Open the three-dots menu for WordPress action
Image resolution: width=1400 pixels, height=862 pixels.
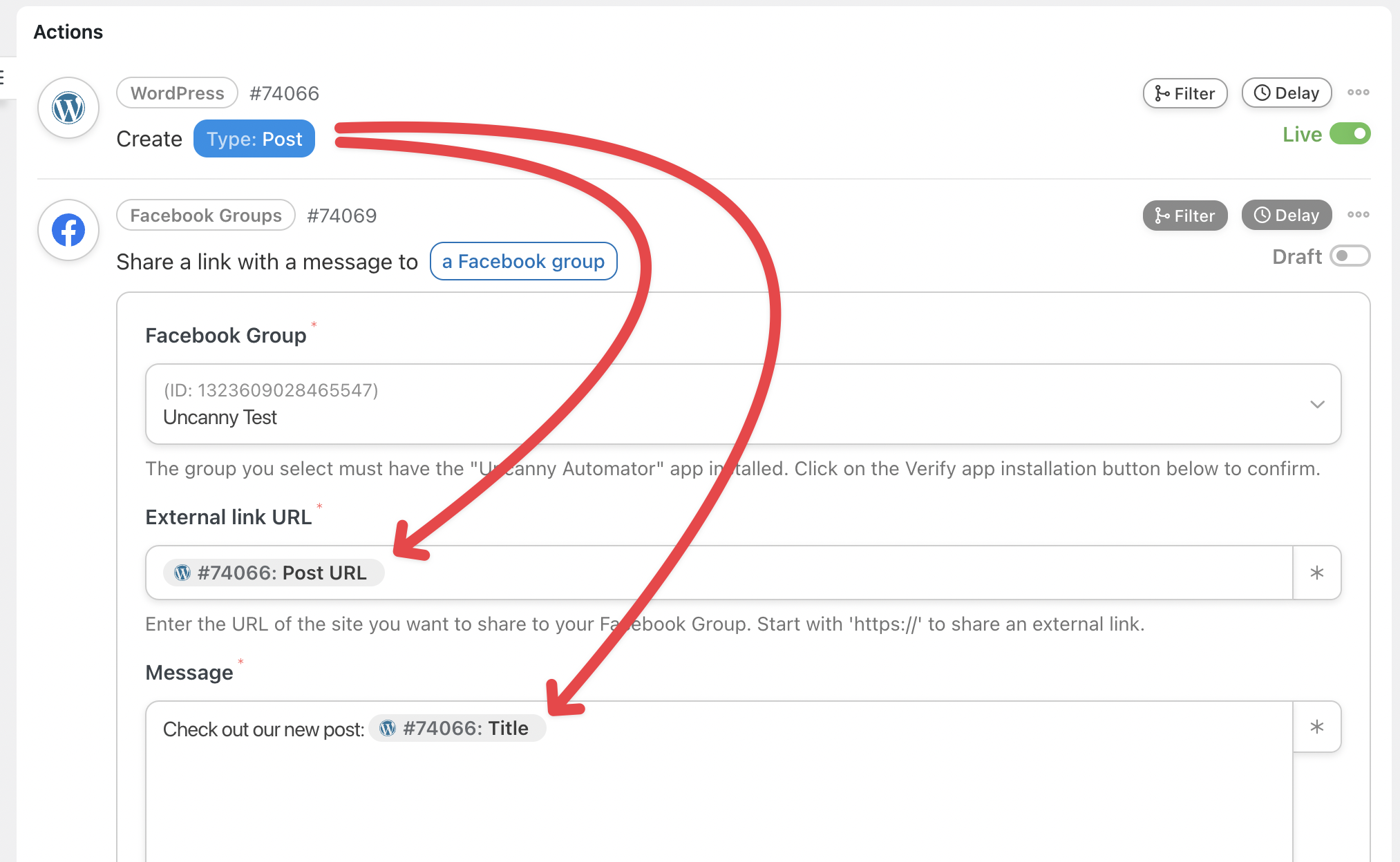[1358, 93]
